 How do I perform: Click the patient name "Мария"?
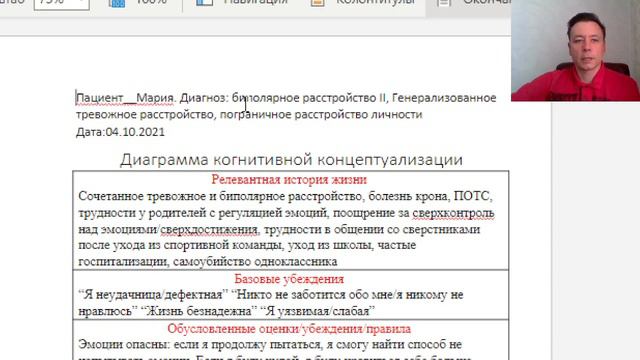pos(155,98)
